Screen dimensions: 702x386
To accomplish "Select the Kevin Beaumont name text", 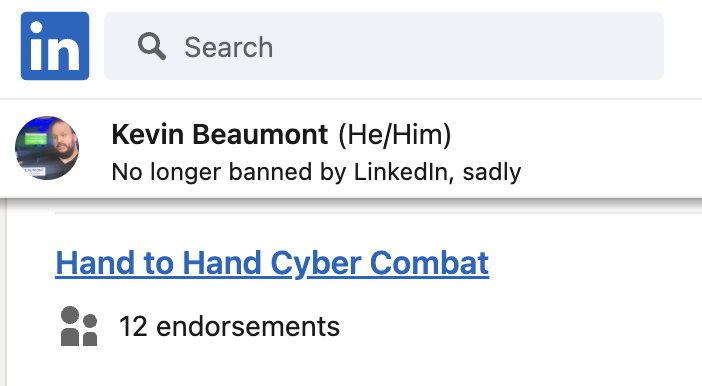I will [x=220, y=134].
